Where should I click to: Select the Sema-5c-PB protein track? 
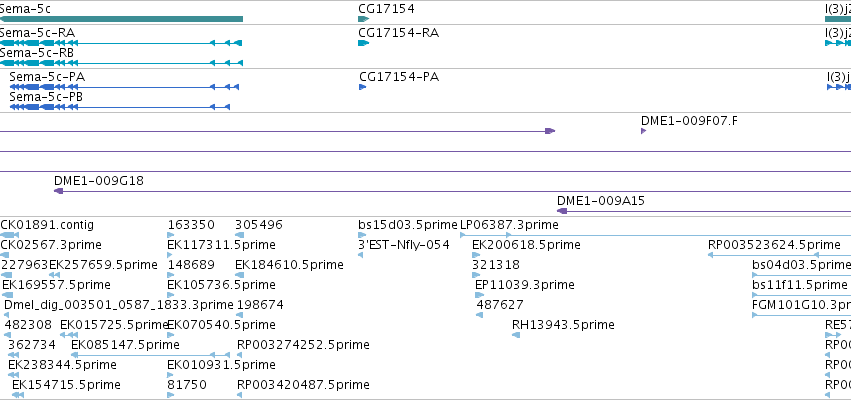point(120,107)
